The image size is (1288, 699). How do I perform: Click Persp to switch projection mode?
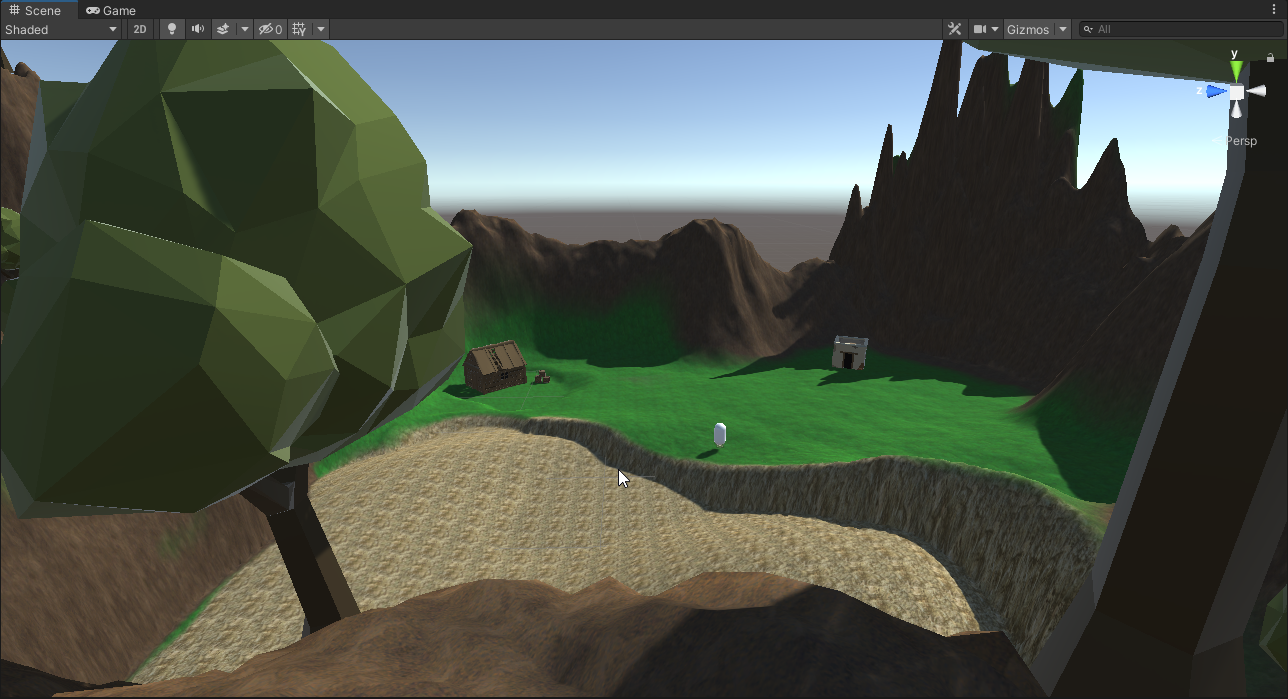point(1241,140)
